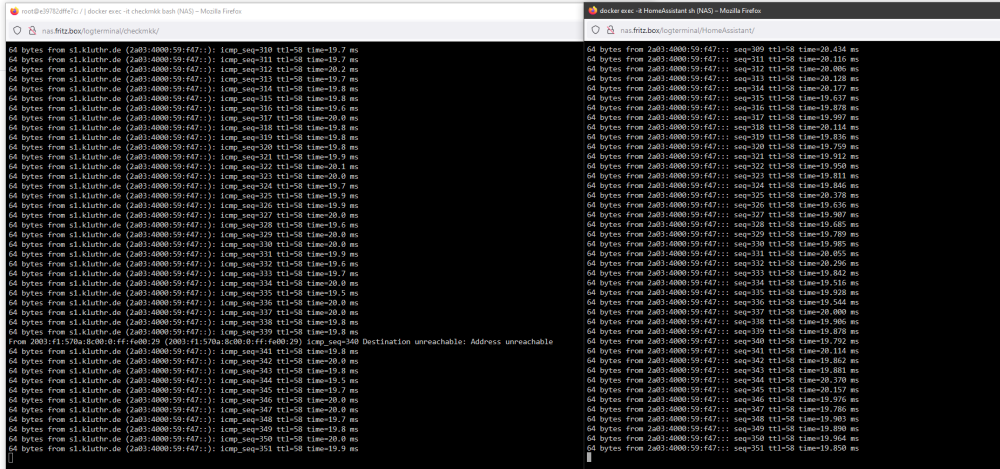Select checkmkk line icmp_seq=341
The width and height of the screenshot is (1000, 469).
tap(183, 351)
